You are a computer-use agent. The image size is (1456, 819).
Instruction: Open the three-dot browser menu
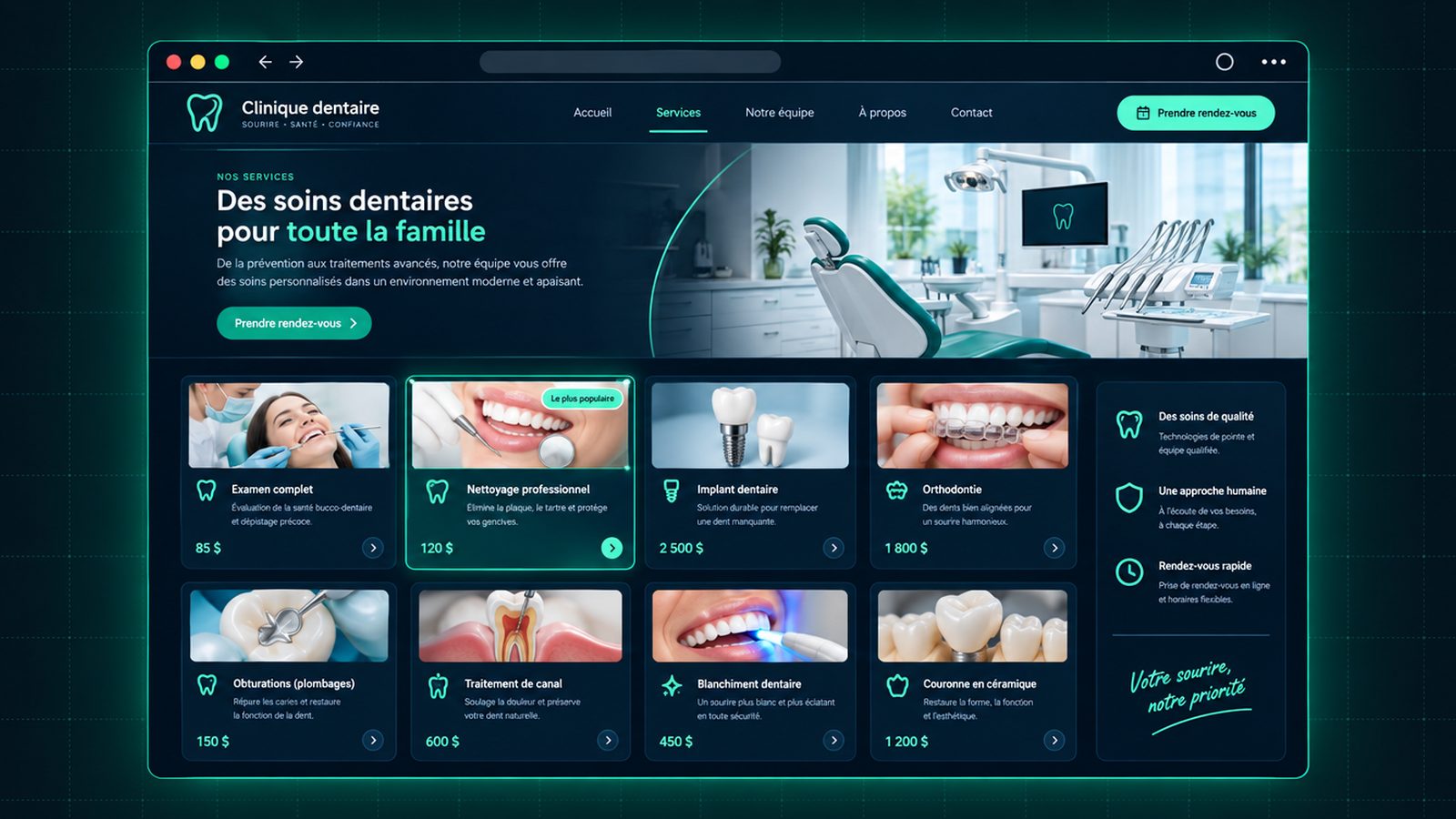click(1274, 62)
